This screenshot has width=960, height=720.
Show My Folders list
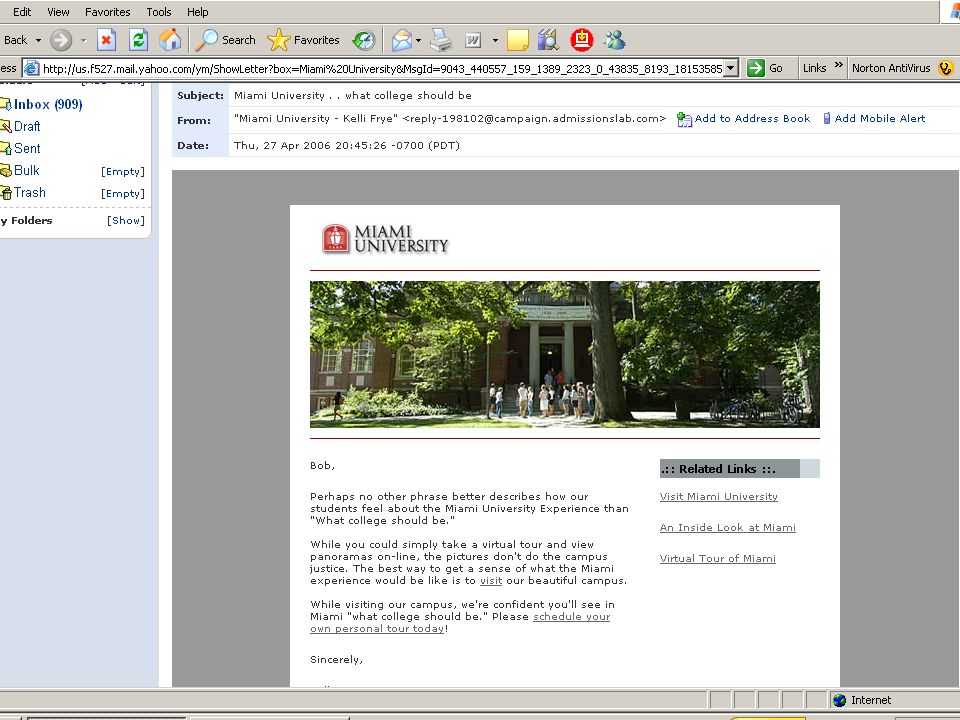click(126, 220)
